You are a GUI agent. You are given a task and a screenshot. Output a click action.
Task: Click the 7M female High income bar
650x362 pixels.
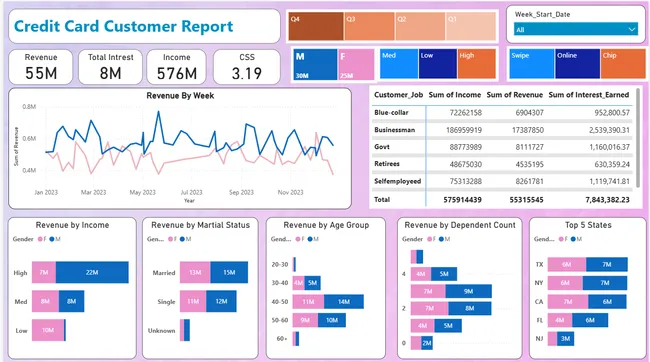point(44,272)
